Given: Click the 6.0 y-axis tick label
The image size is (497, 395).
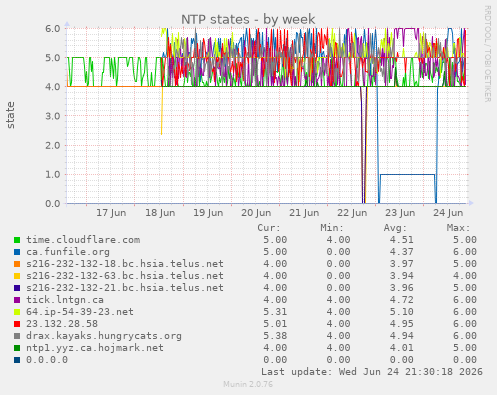Looking at the screenshot, I should pyautogui.click(x=53, y=28).
